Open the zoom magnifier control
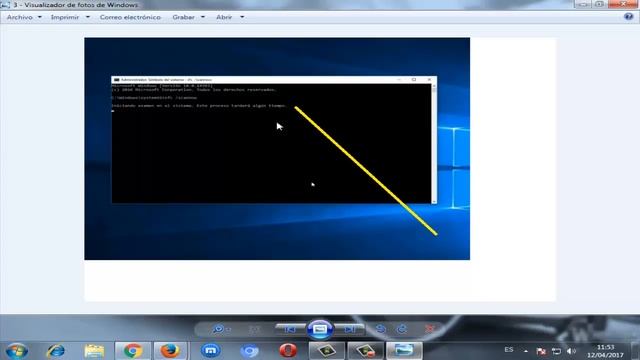This screenshot has width=640, height=360. 221,329
